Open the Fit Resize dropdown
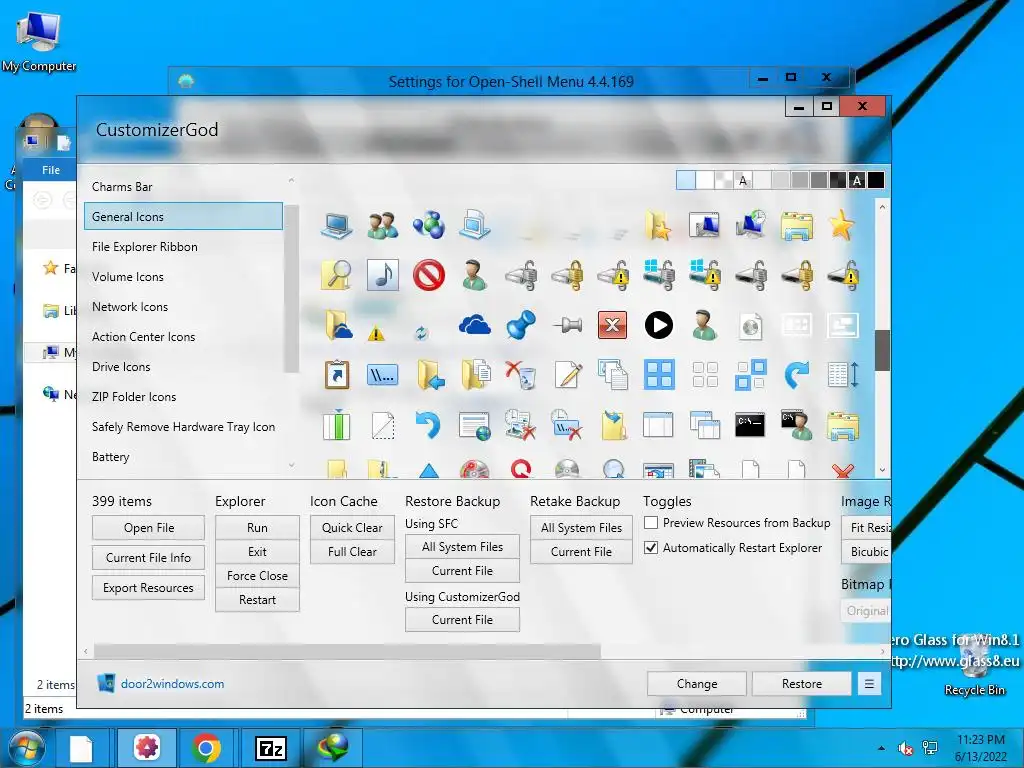The width and height of the screenshot is (1024, 768). coord(867,527)
